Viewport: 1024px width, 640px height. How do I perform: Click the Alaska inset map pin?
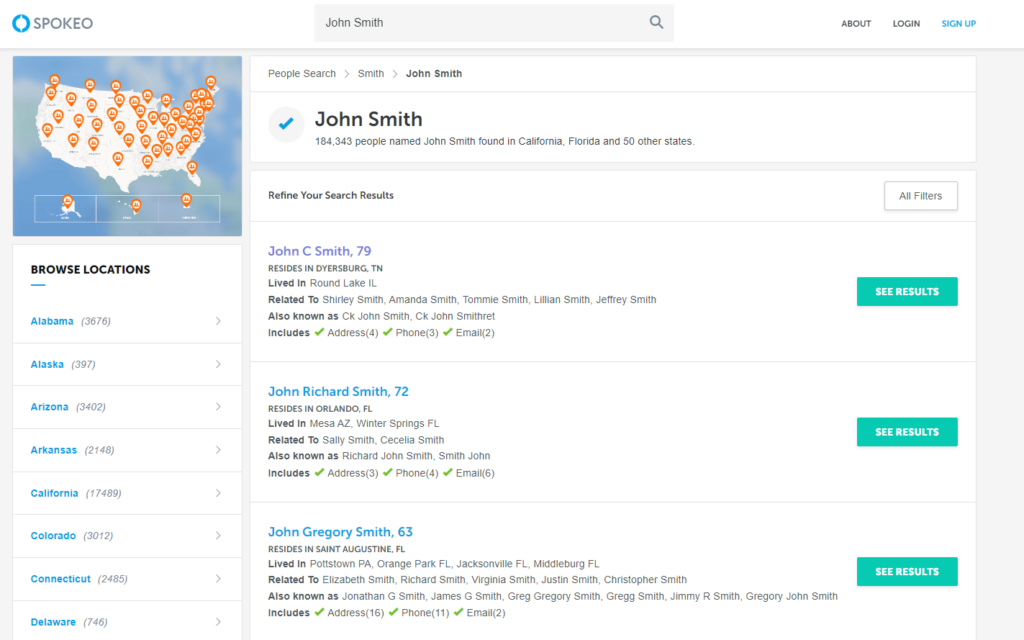click(67, 202)
